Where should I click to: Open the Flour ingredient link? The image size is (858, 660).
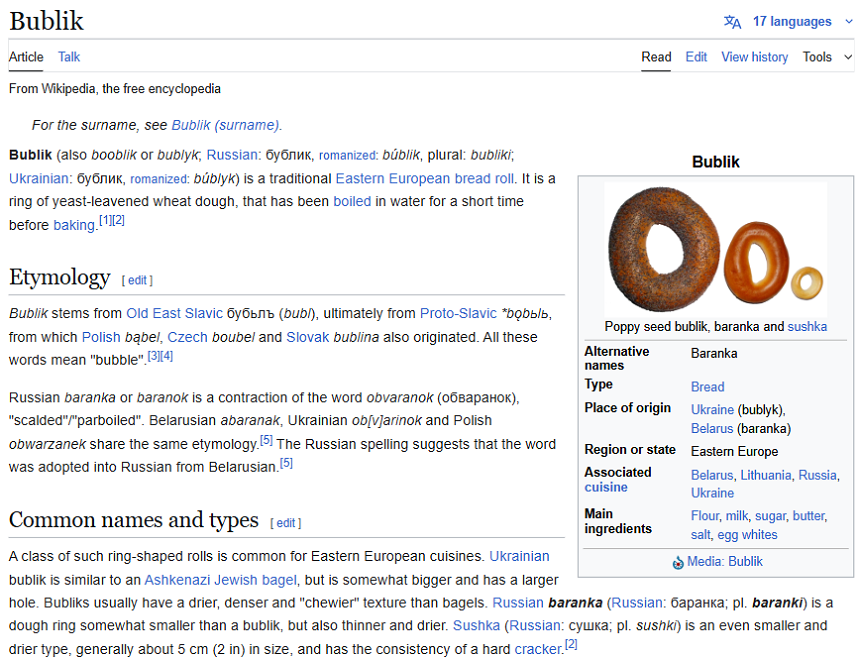pos(704,516)
